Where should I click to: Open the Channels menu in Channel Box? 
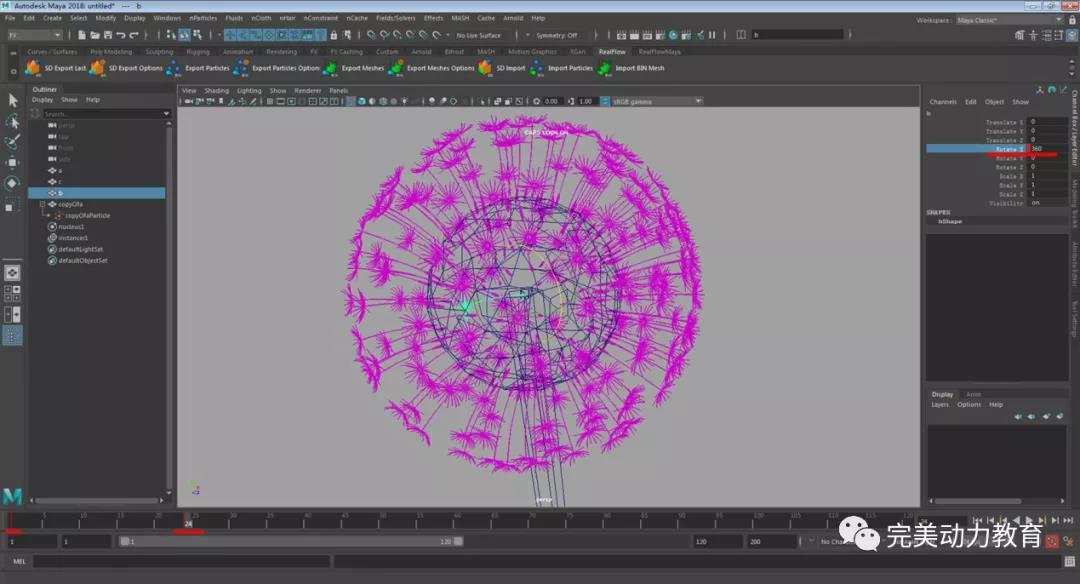[x=943, y=102]
